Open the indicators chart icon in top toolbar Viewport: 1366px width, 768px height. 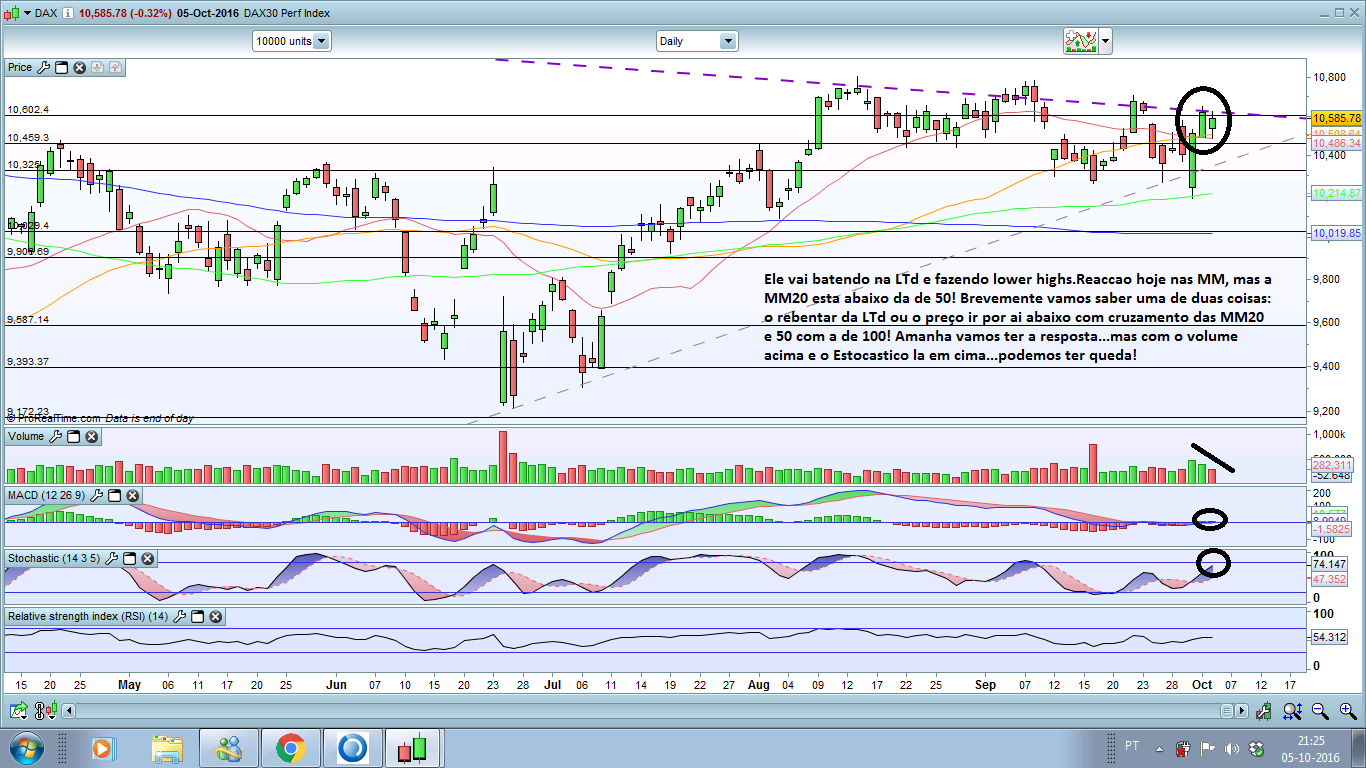(x=1080, y=41)
